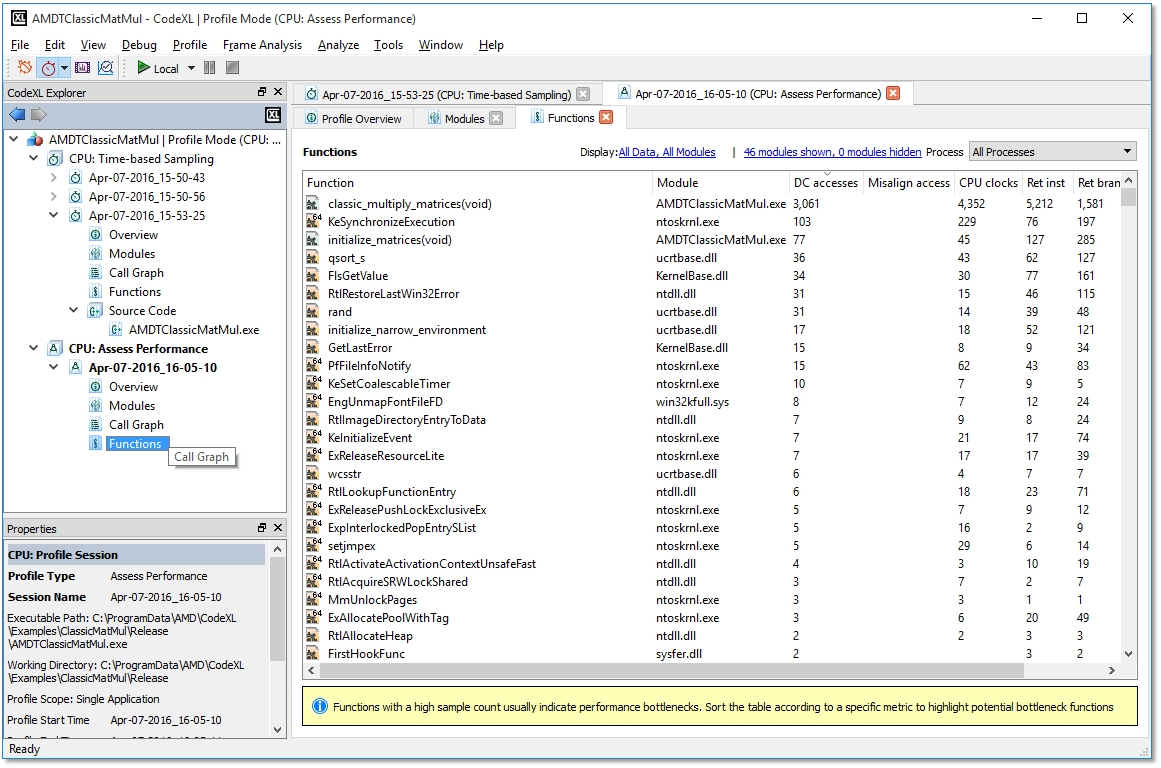Select classic_multiply_matrices(void) function row
Screen dimensions: 1161x768
[x=713, y=204]
